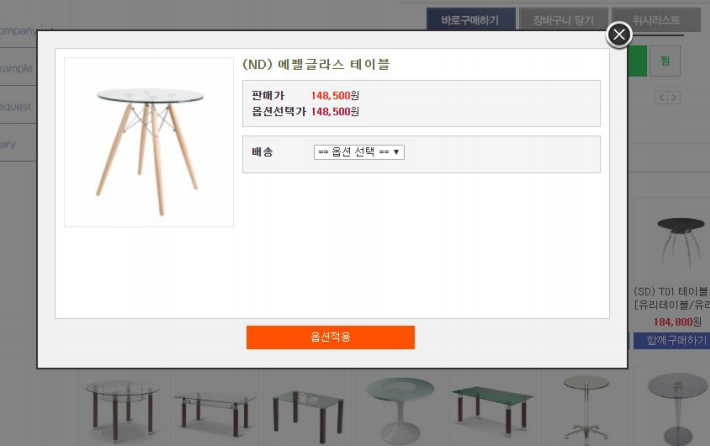Click the 장바구니 담기 button

[x=563, y=20]
